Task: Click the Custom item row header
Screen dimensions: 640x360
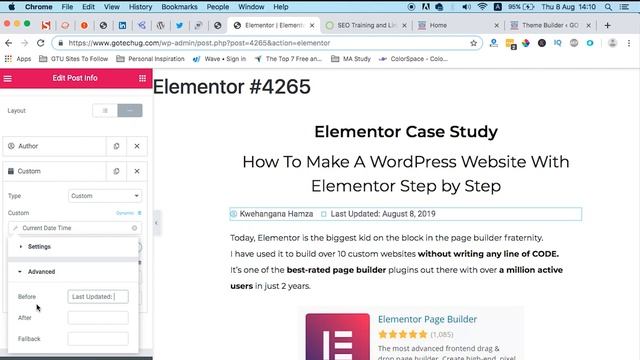Action: point(54,171)
